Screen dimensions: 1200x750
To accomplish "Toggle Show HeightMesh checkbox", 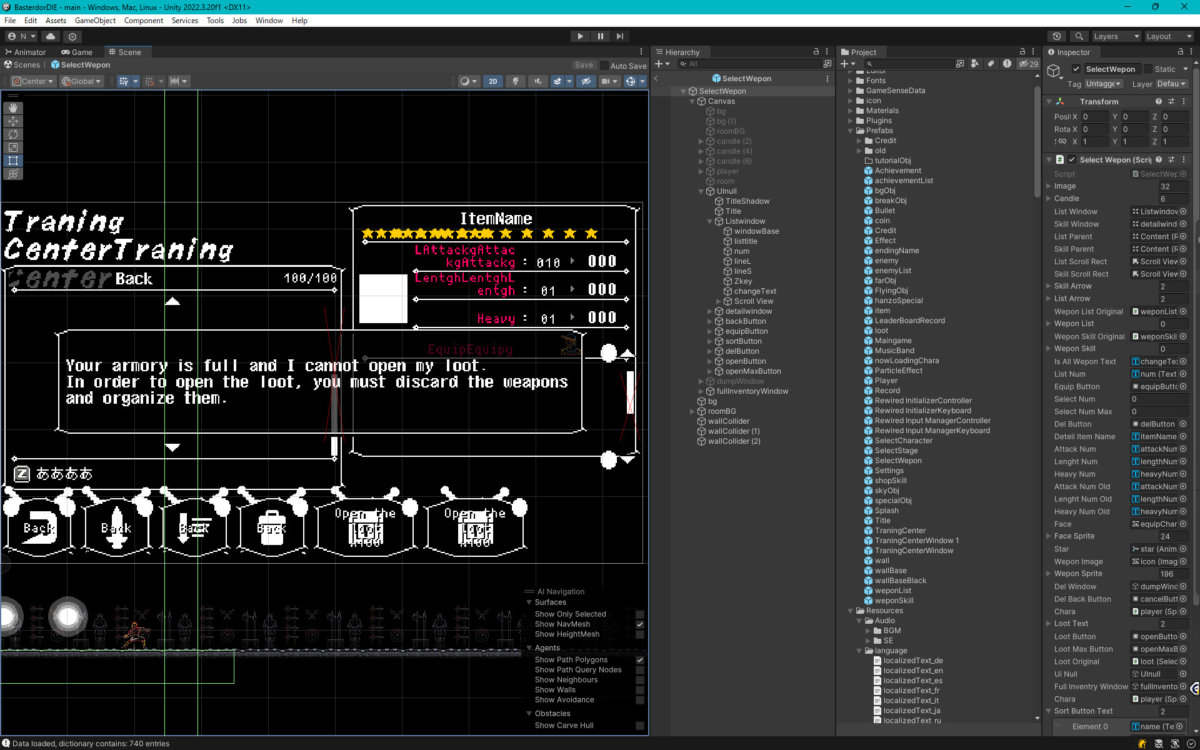I will point(640,634).
